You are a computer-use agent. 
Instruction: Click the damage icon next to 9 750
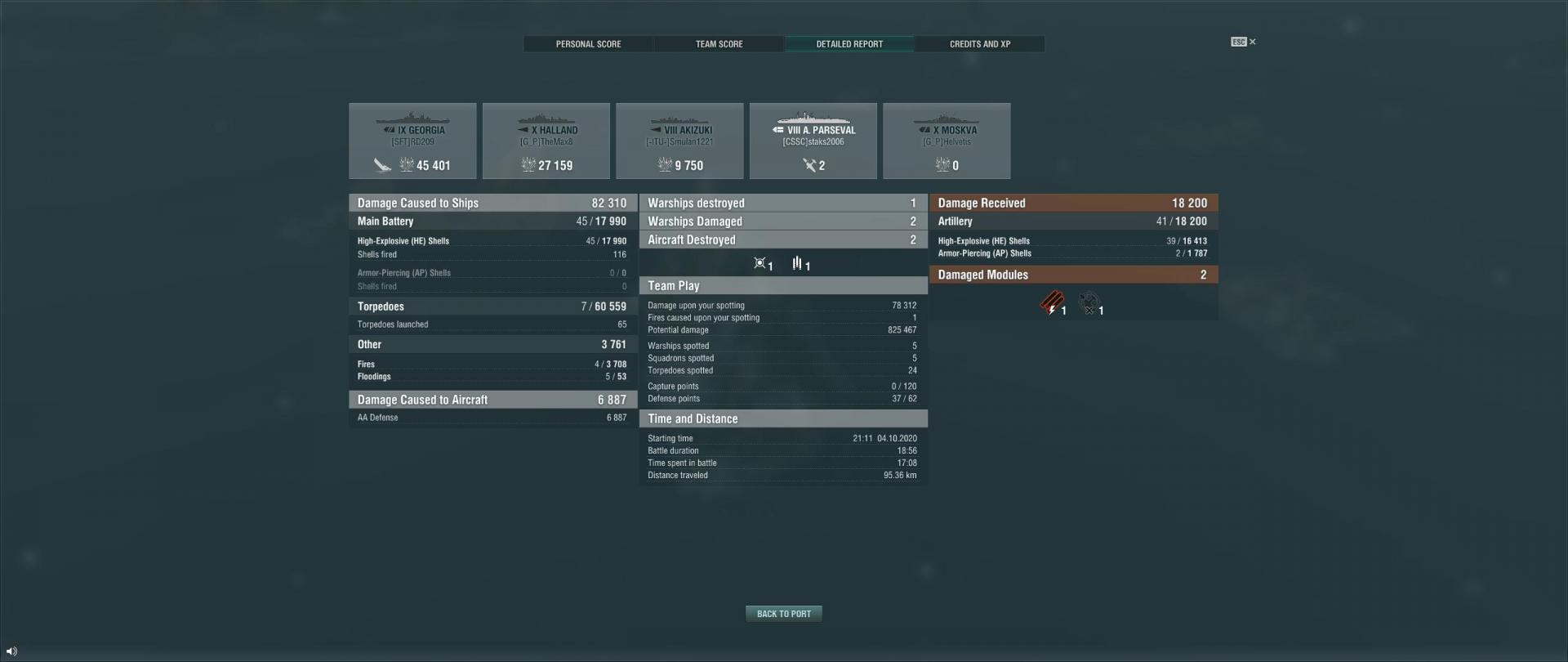[666, 165]
